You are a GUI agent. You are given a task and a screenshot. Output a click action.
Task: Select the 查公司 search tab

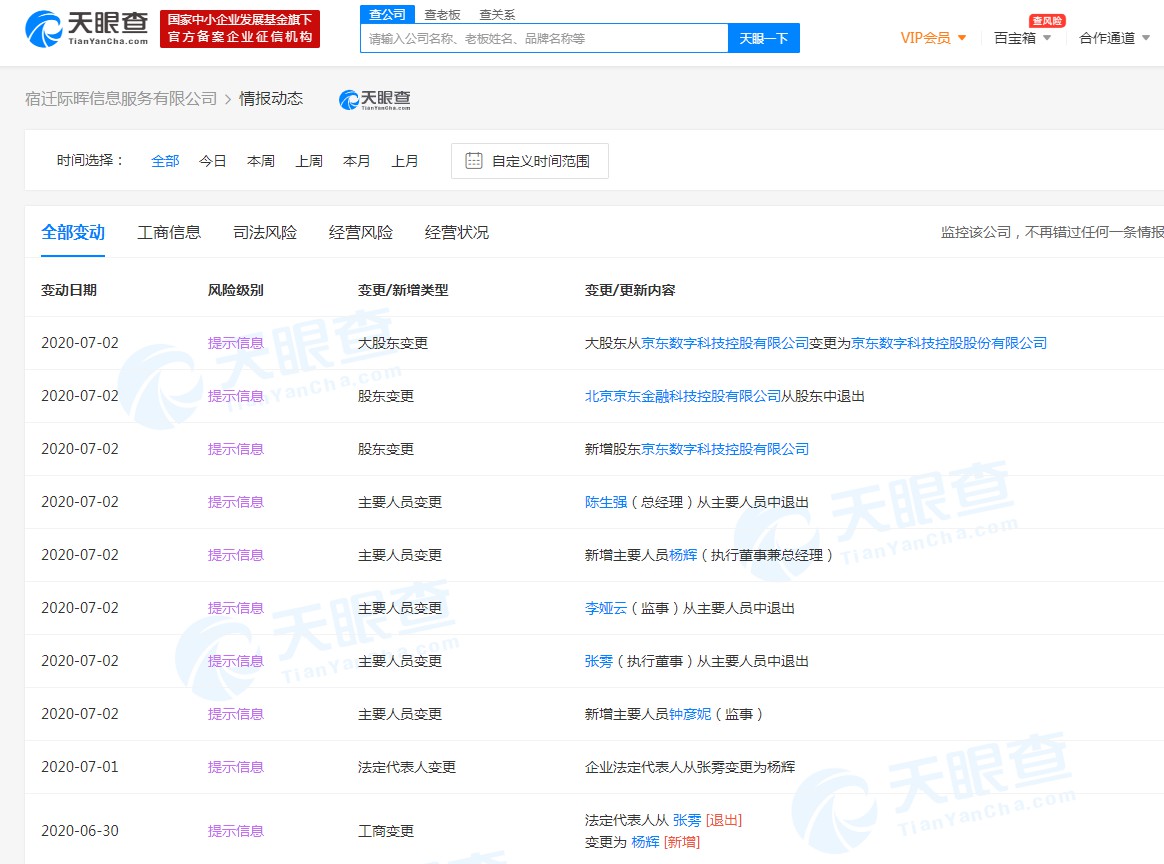pos(388,14)
